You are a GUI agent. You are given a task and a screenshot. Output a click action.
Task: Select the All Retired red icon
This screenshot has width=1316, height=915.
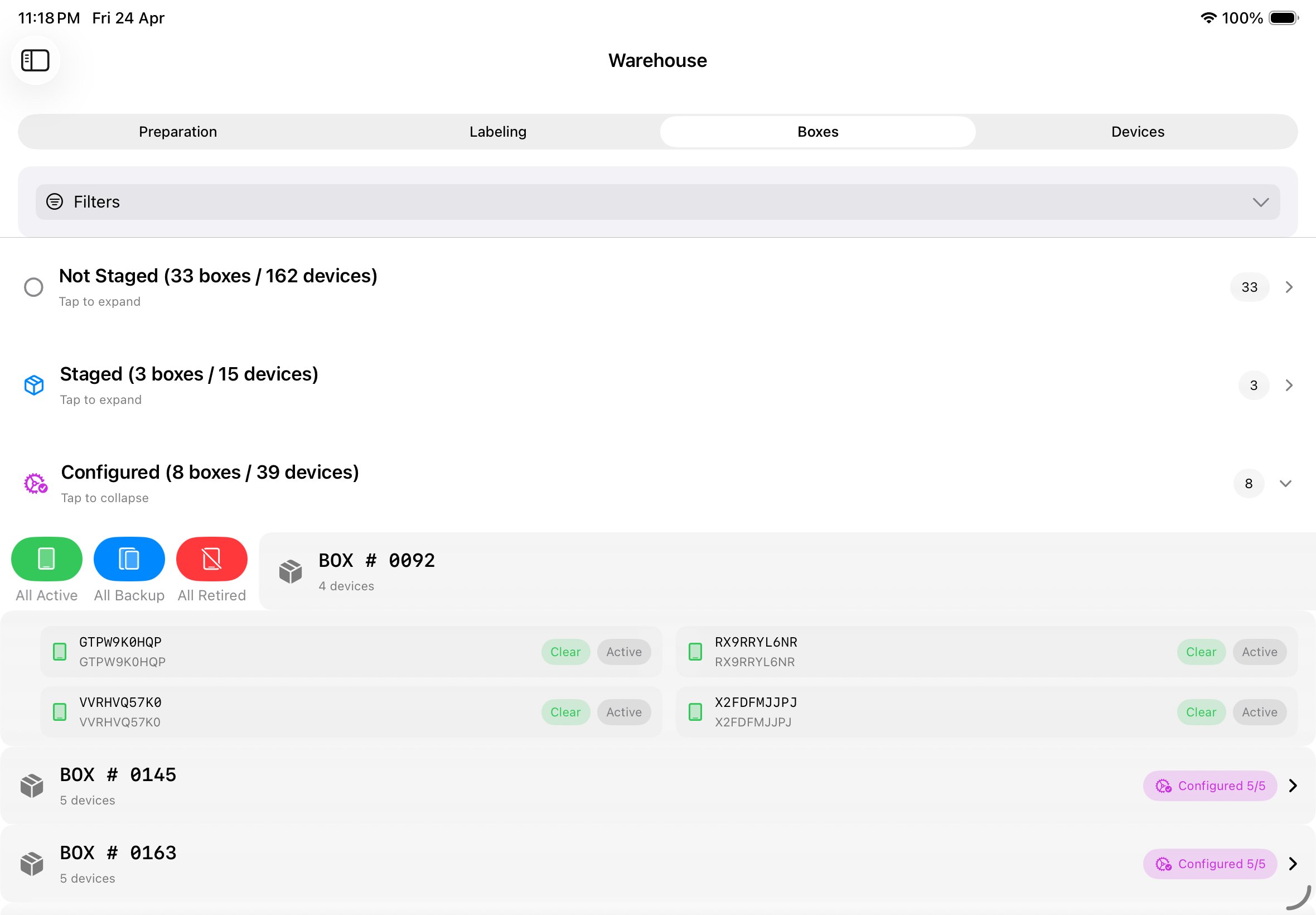pyautogui.click(x=211, y=558)
